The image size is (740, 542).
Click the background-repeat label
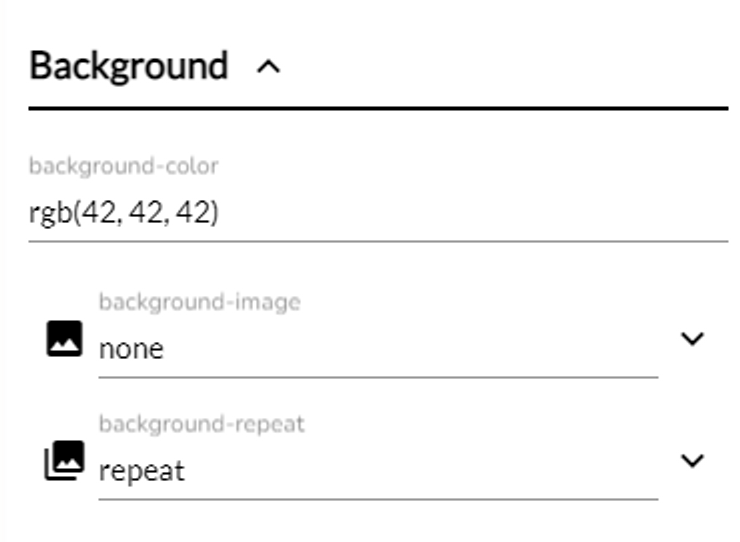pyautogui.click(x=202, y=424)
